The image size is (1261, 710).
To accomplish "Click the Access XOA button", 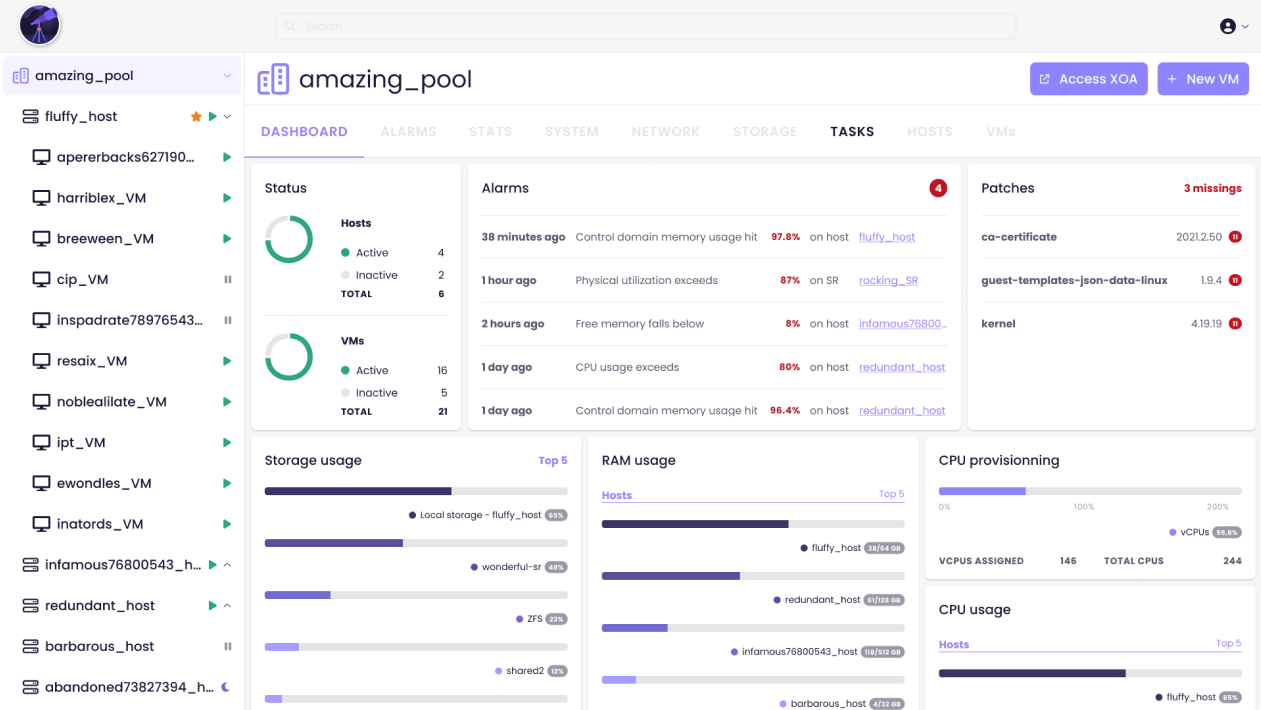I will click(x=1088, y=79).
